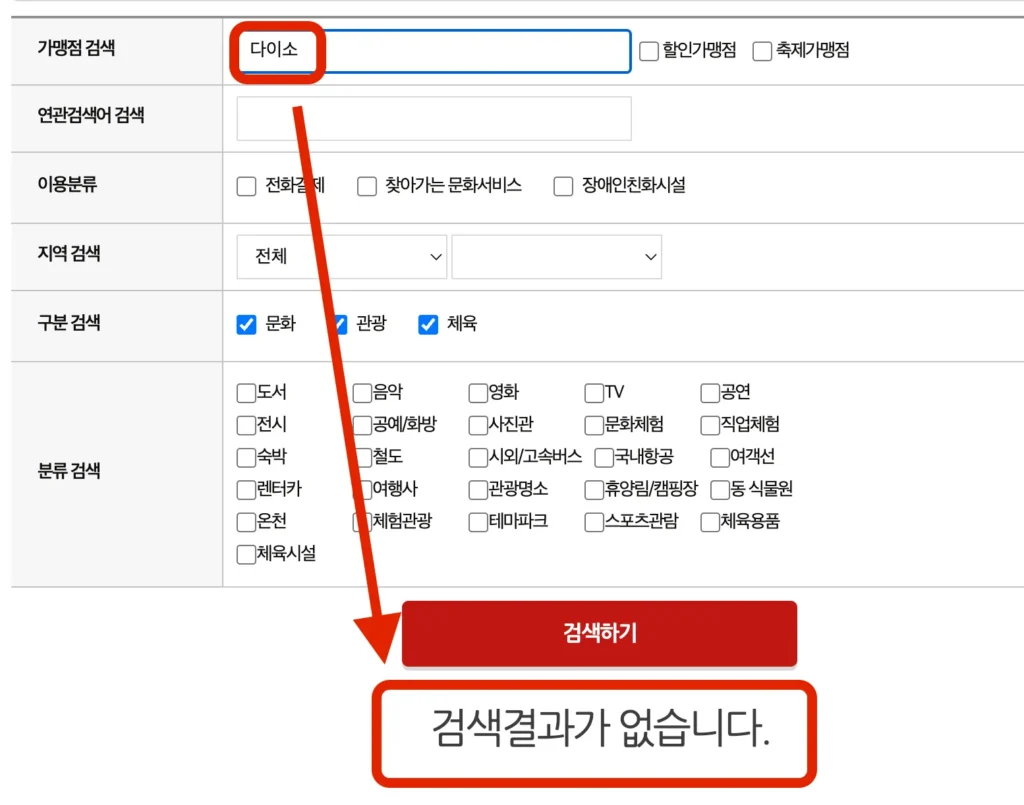The width and height of the screenshot is (1024, 805).
Task: Enable the 관광명소 checkbox
Action: (478, 490)
